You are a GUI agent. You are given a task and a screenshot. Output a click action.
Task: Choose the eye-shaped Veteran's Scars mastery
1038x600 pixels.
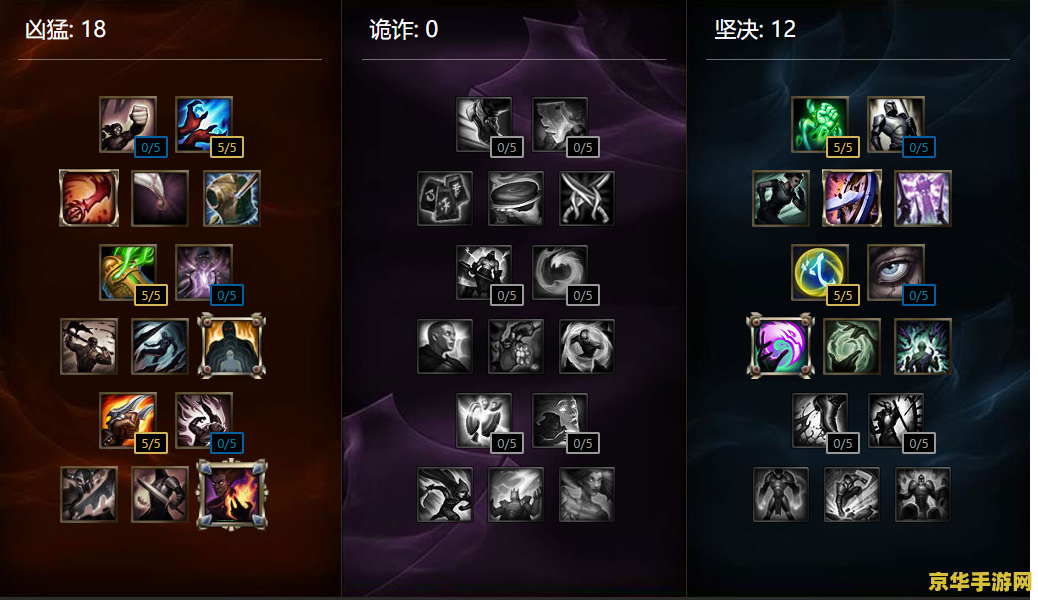[x=896, y=272]
